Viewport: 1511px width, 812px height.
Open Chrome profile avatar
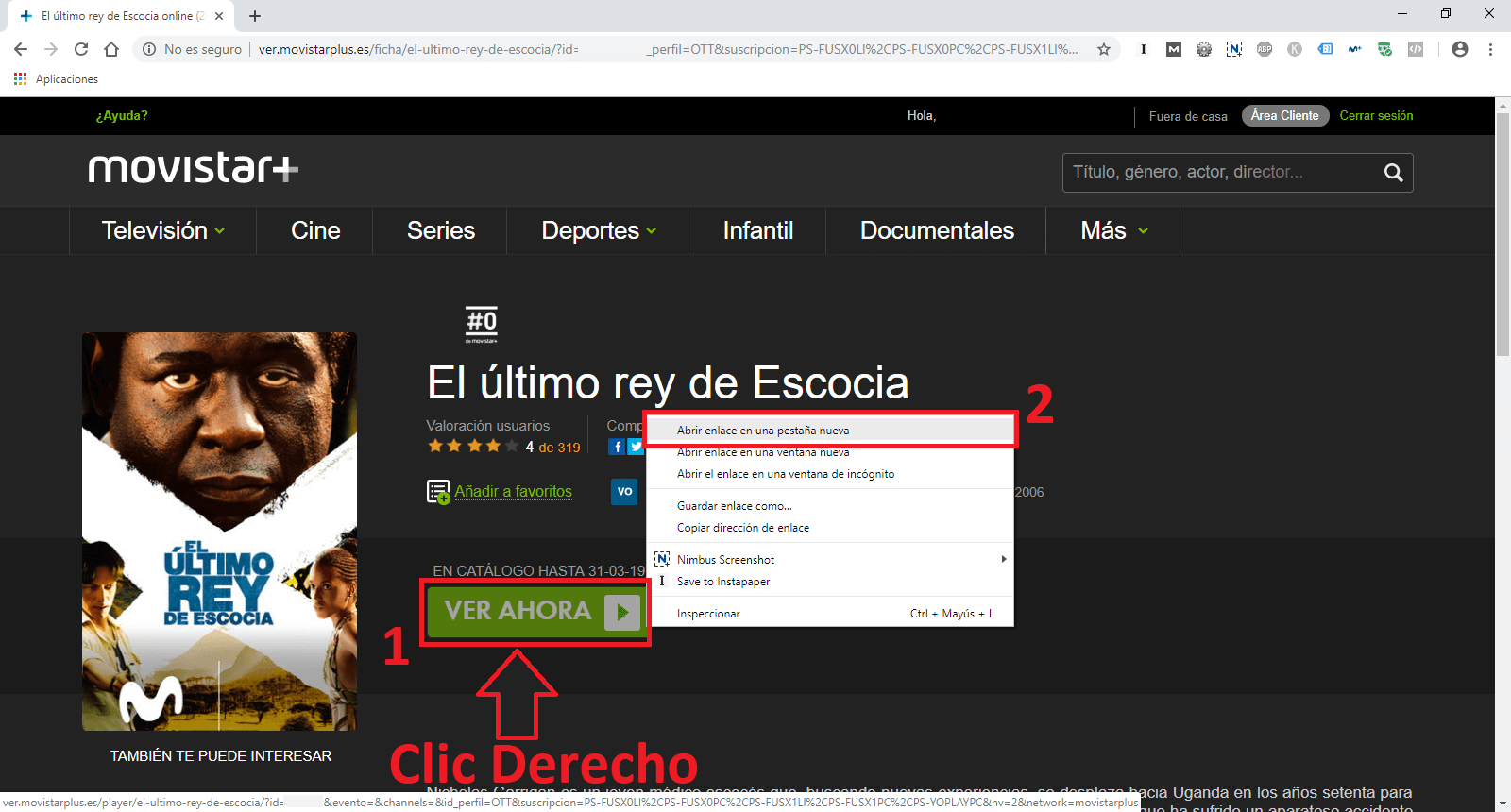(1460, 49)
